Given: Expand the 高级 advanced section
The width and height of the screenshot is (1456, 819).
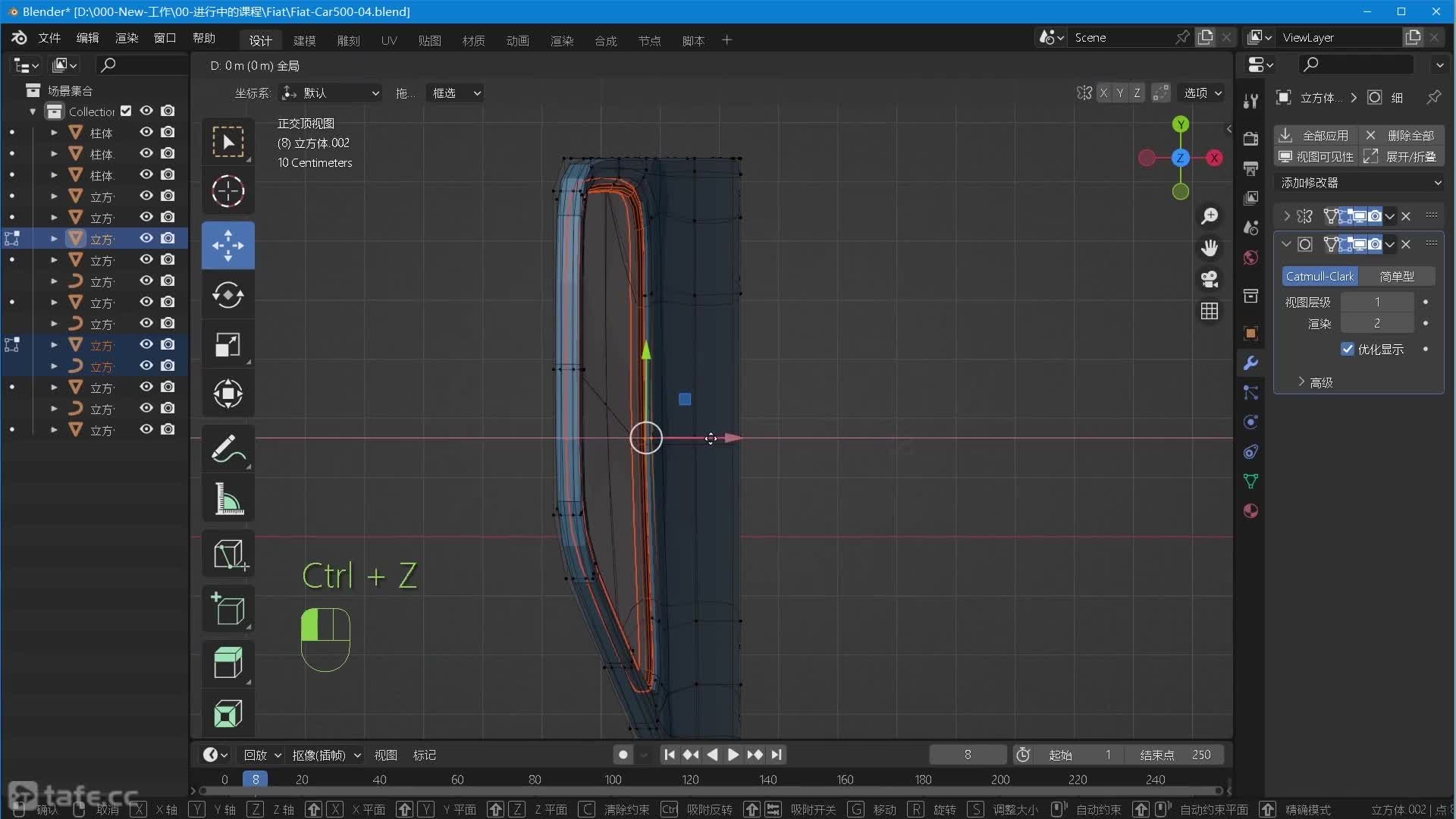Looking at the screenshot, I should (x=1315, y=382).
